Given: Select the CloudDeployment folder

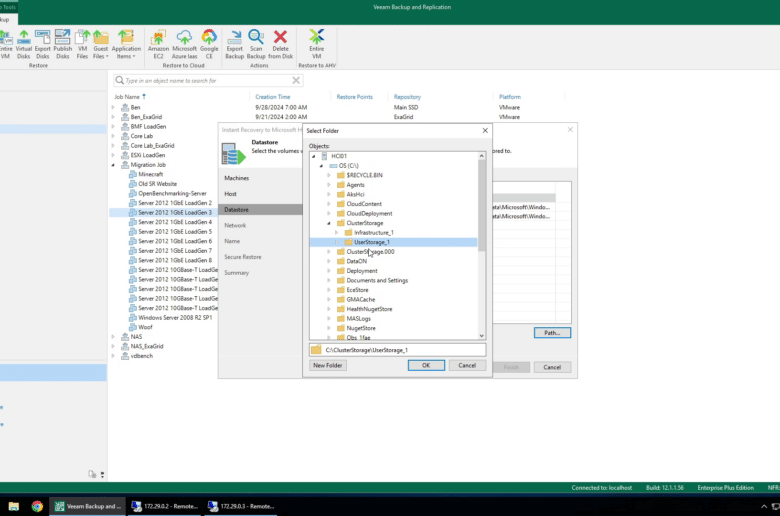Looking at the screenshot, I should click(369, 213).
